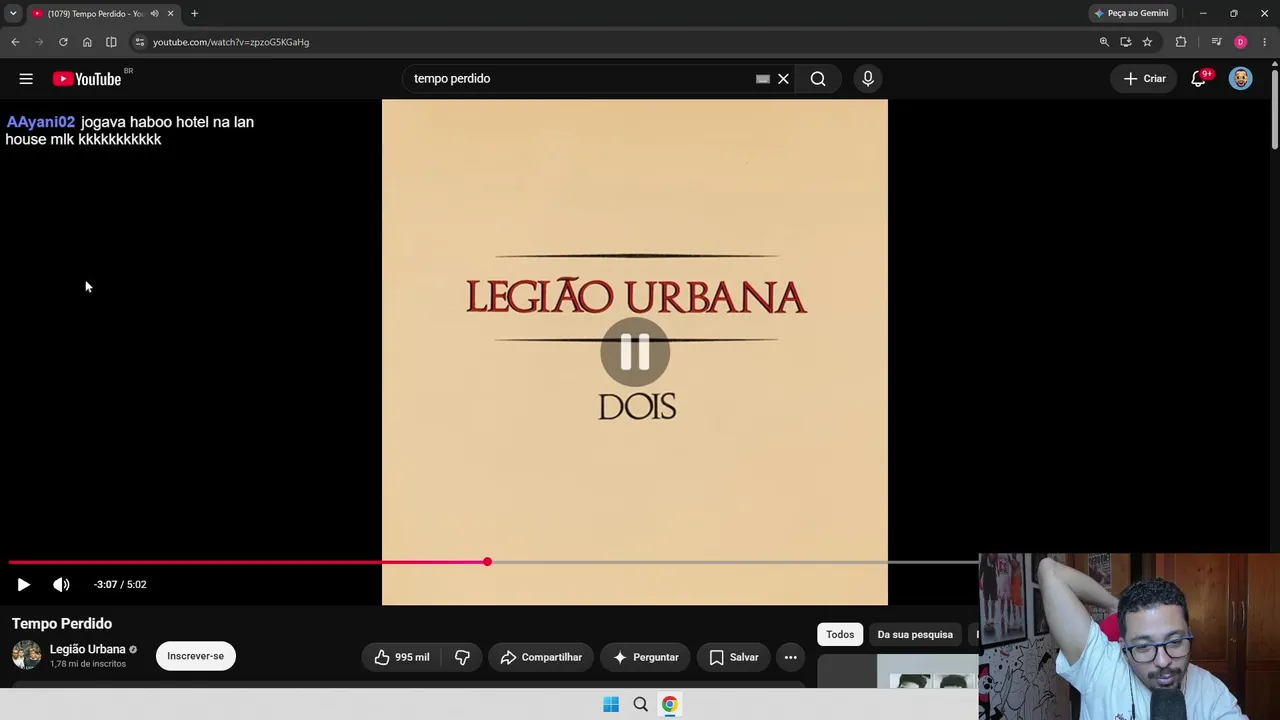Open Peça ao Gemini button
Screen dimensions: 1280x720
click(1131, 13)
